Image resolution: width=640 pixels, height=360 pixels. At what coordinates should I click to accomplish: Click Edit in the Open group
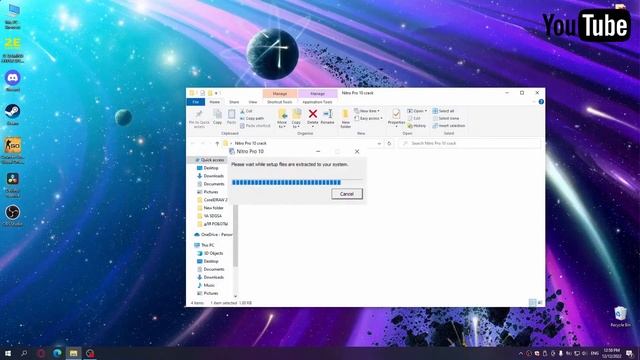(414, 118)
